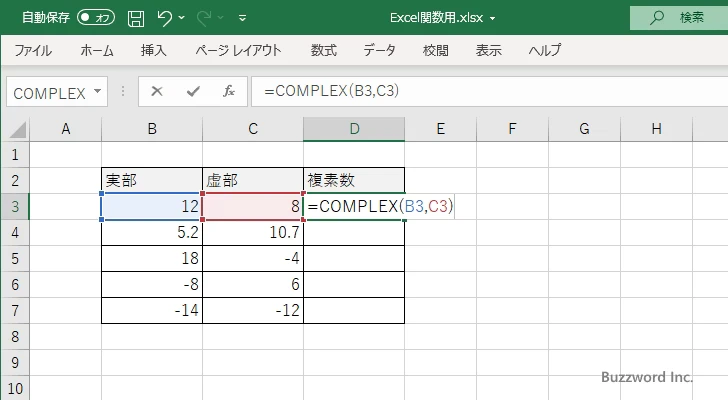This screenshot has width=728, height=400.
Task: Select row 6 header
Action: (x=15, y=284)
